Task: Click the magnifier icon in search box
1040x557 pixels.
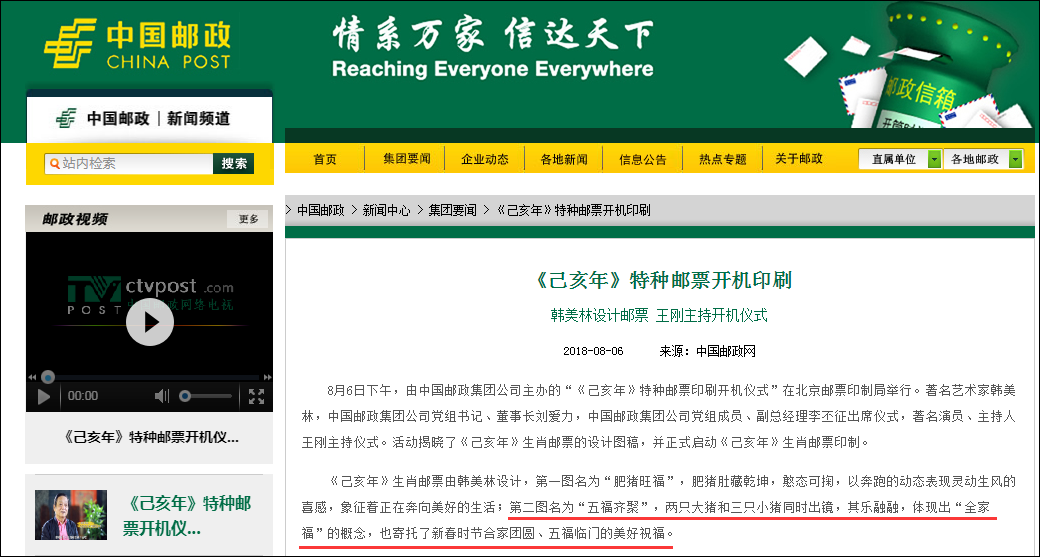Action: point(53,163)
